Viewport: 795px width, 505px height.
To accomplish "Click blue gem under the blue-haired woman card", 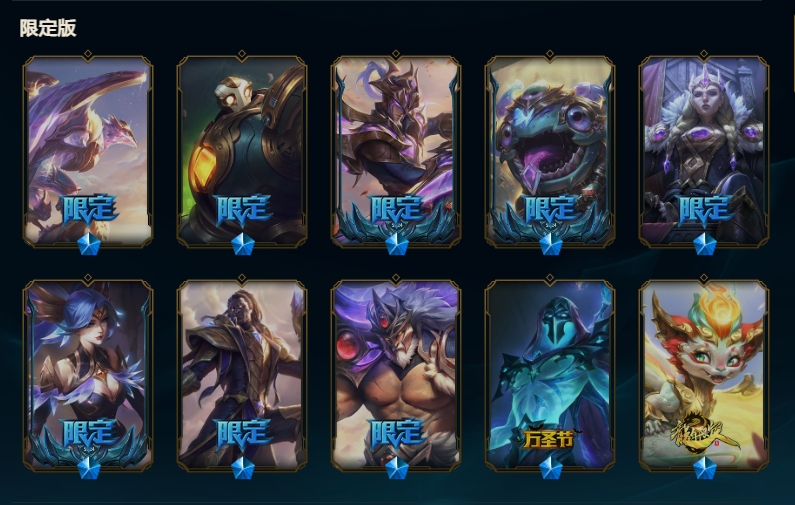I will (x=89, y=468).
